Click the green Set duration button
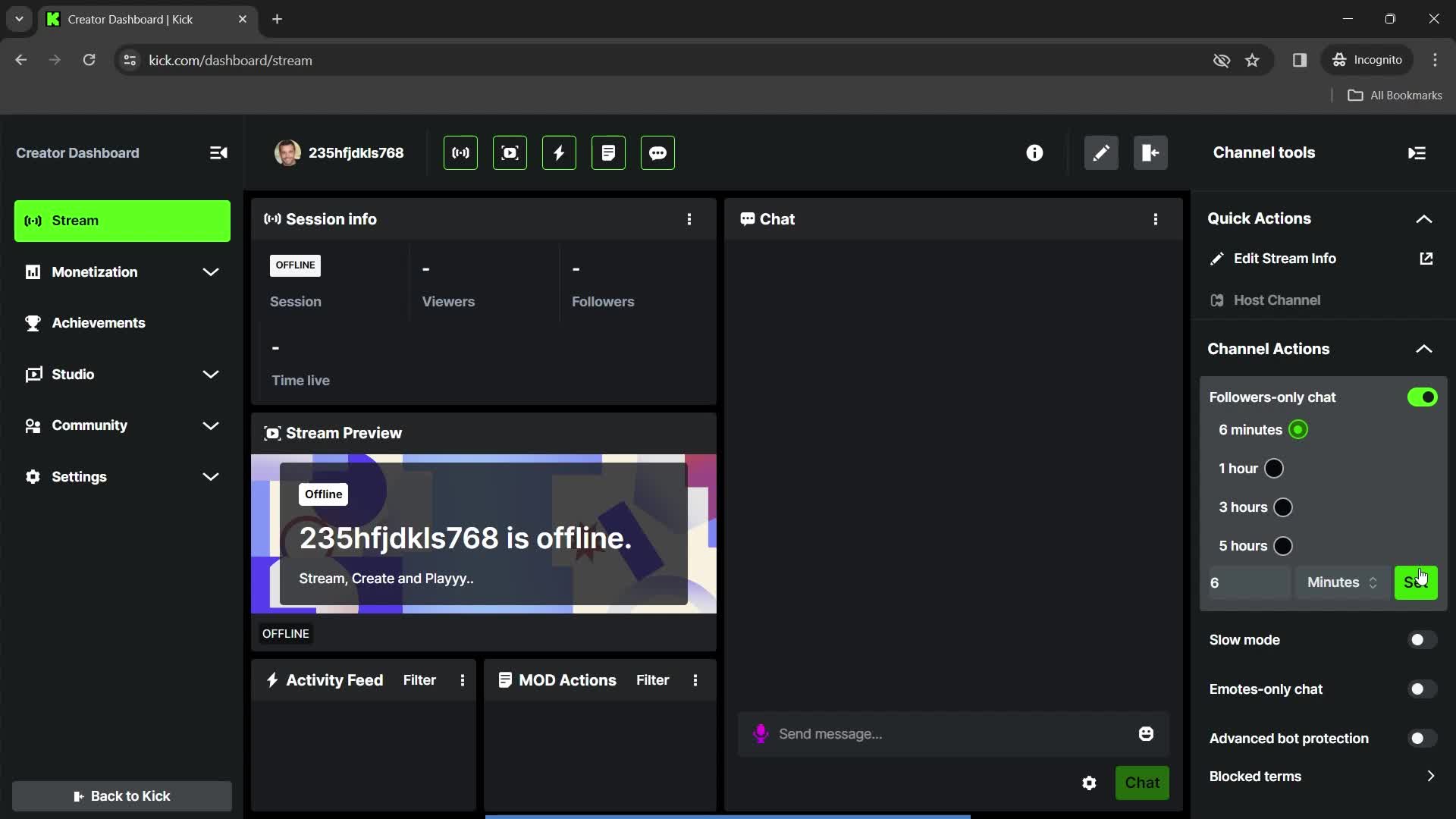 (x=1416, y=582)
